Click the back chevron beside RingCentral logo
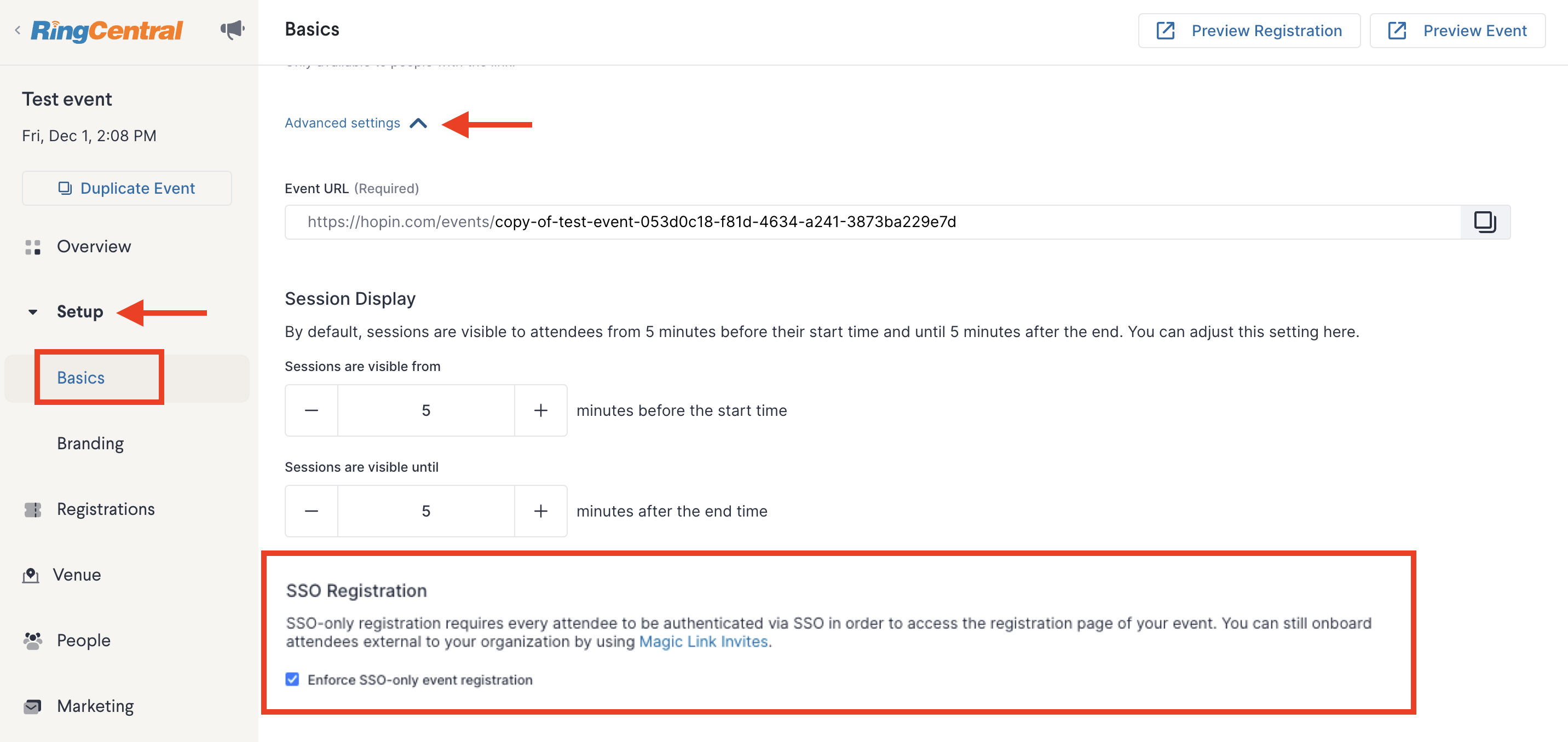 pos(18,30)
